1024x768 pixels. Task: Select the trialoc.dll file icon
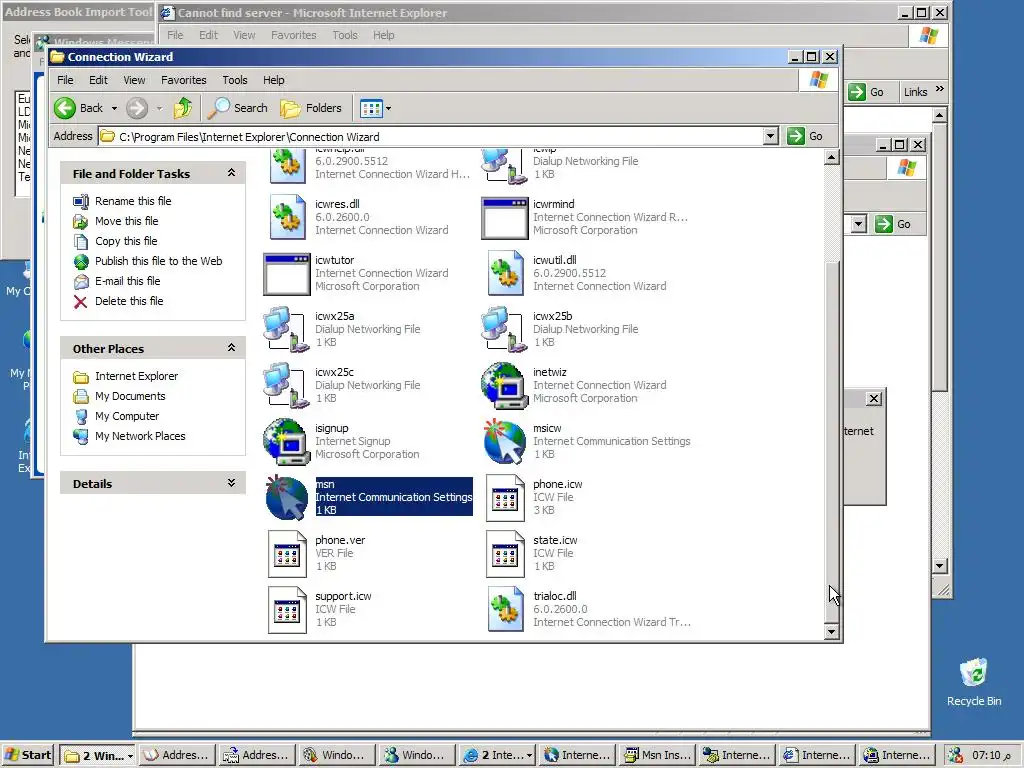click(505, 609)
